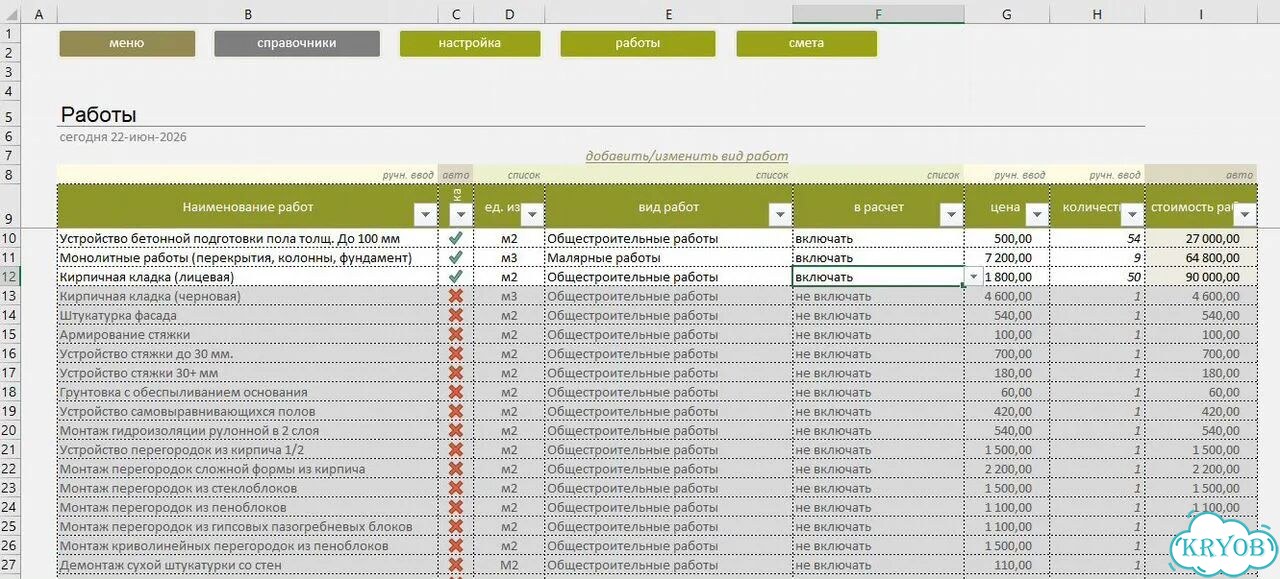Click green checkmark for 'Монолитные работы' row
This screenshot has height=579, width=1280.
[x=456, y=258]
